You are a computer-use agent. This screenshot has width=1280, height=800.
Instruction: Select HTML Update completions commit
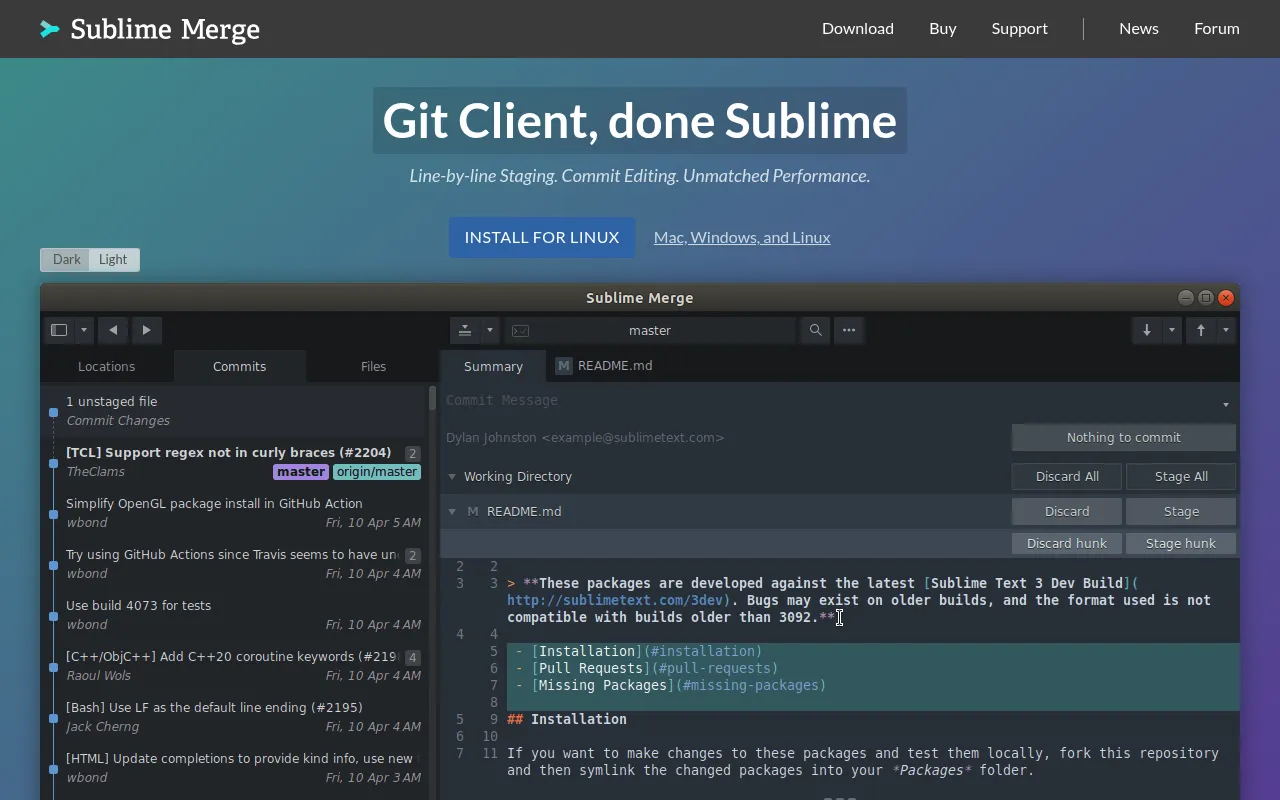[234, 768]
